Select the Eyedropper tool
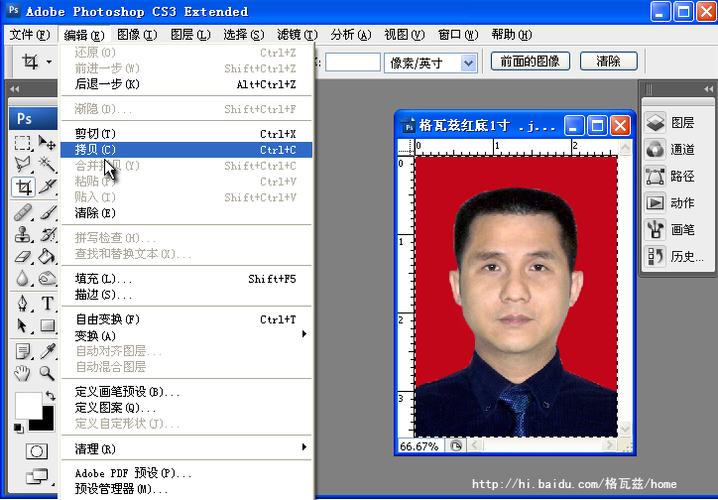This screenshot has width=718, height=500. tap(47, 351)
